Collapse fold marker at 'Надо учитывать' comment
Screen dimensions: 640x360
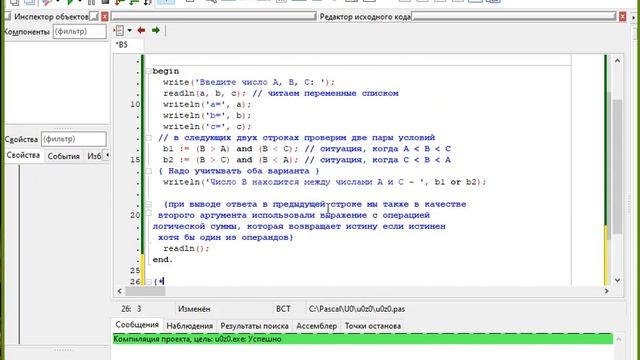click(x=149, y=171)
